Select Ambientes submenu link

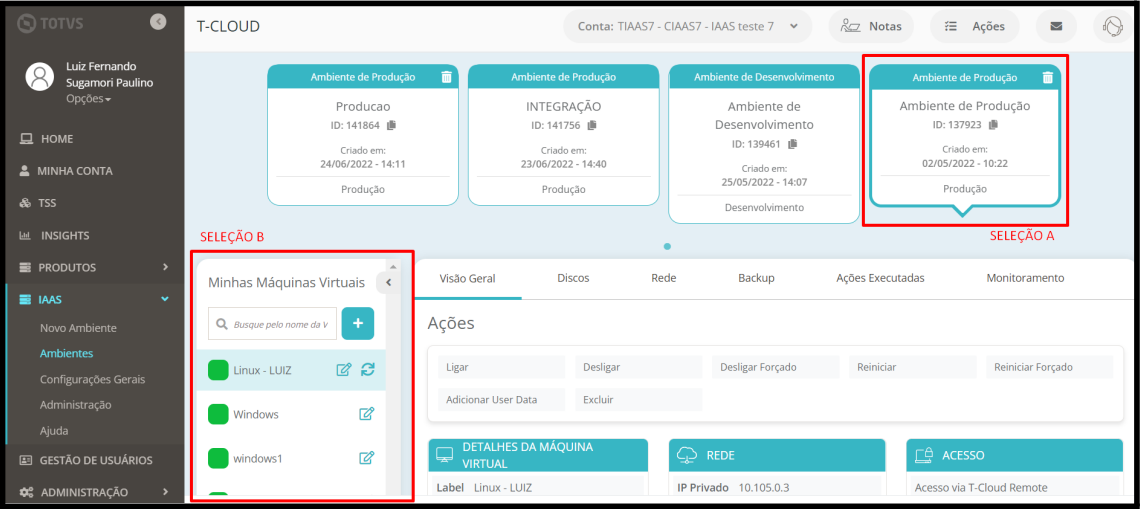tap(66, 353)
